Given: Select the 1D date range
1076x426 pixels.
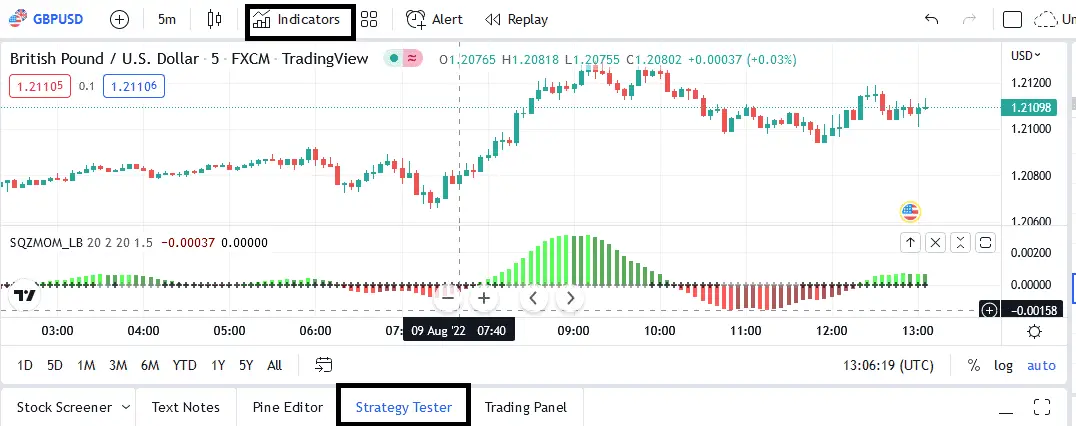Looking at the screenshot, I should coord(25,366).
